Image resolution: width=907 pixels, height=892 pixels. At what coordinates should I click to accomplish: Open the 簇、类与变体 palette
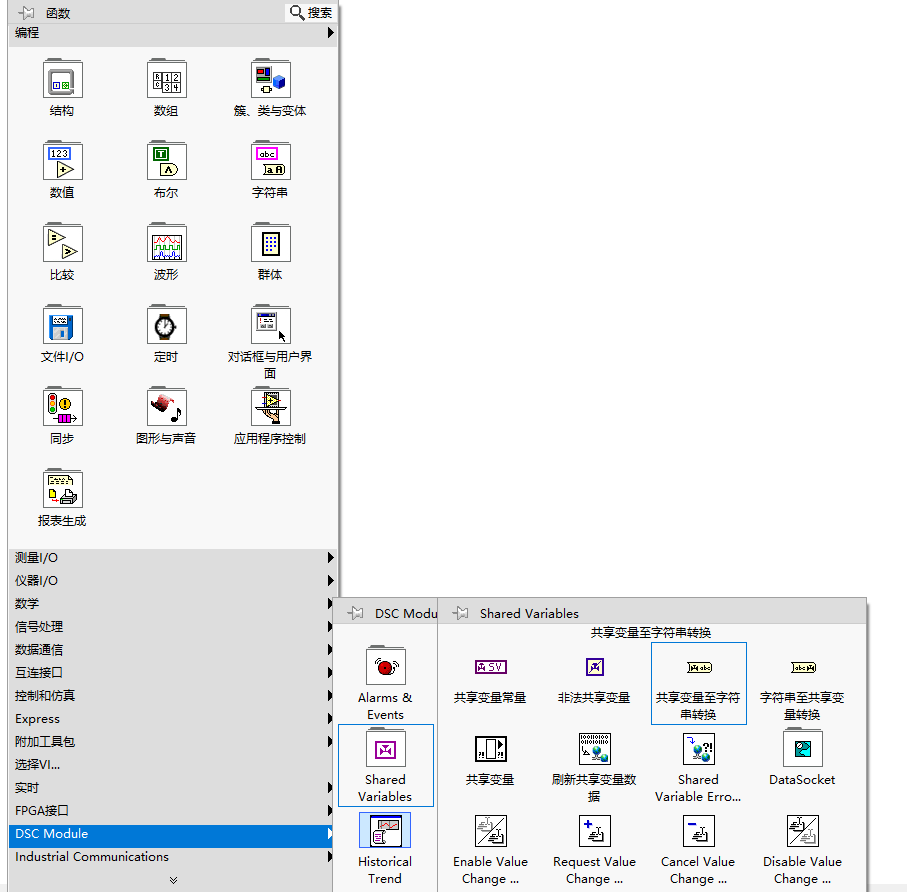tap(271, 79)
